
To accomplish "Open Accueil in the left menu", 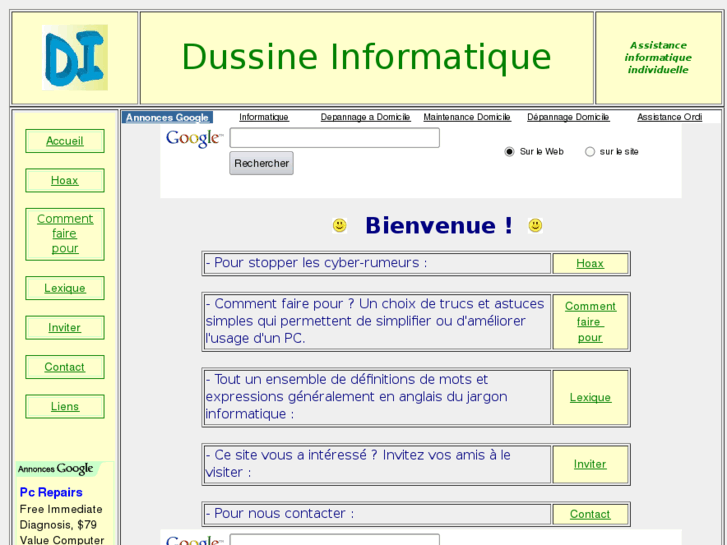I will (65, 141).
